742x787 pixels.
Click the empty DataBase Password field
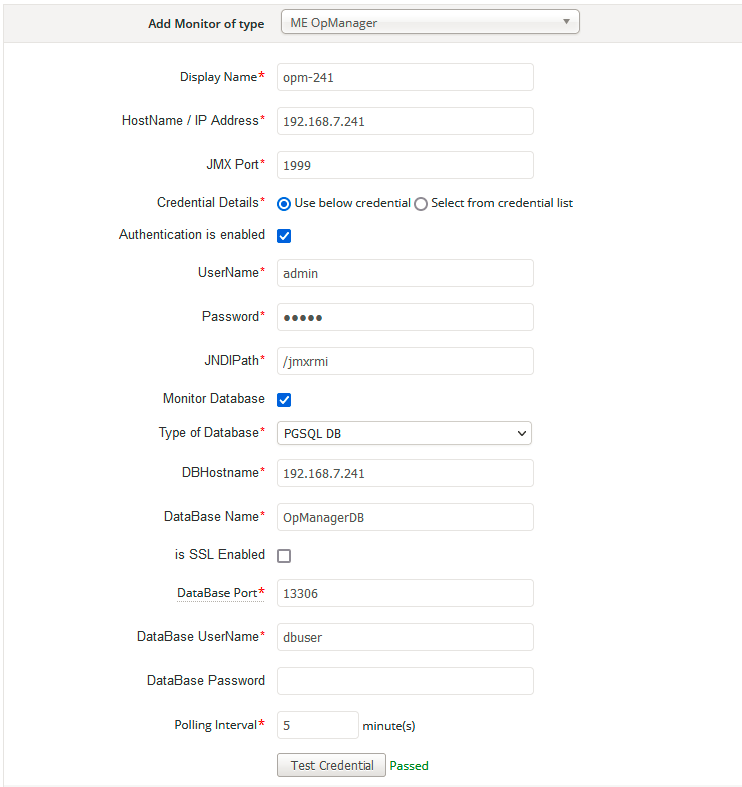pyautogui.click(x=405, y=681)
